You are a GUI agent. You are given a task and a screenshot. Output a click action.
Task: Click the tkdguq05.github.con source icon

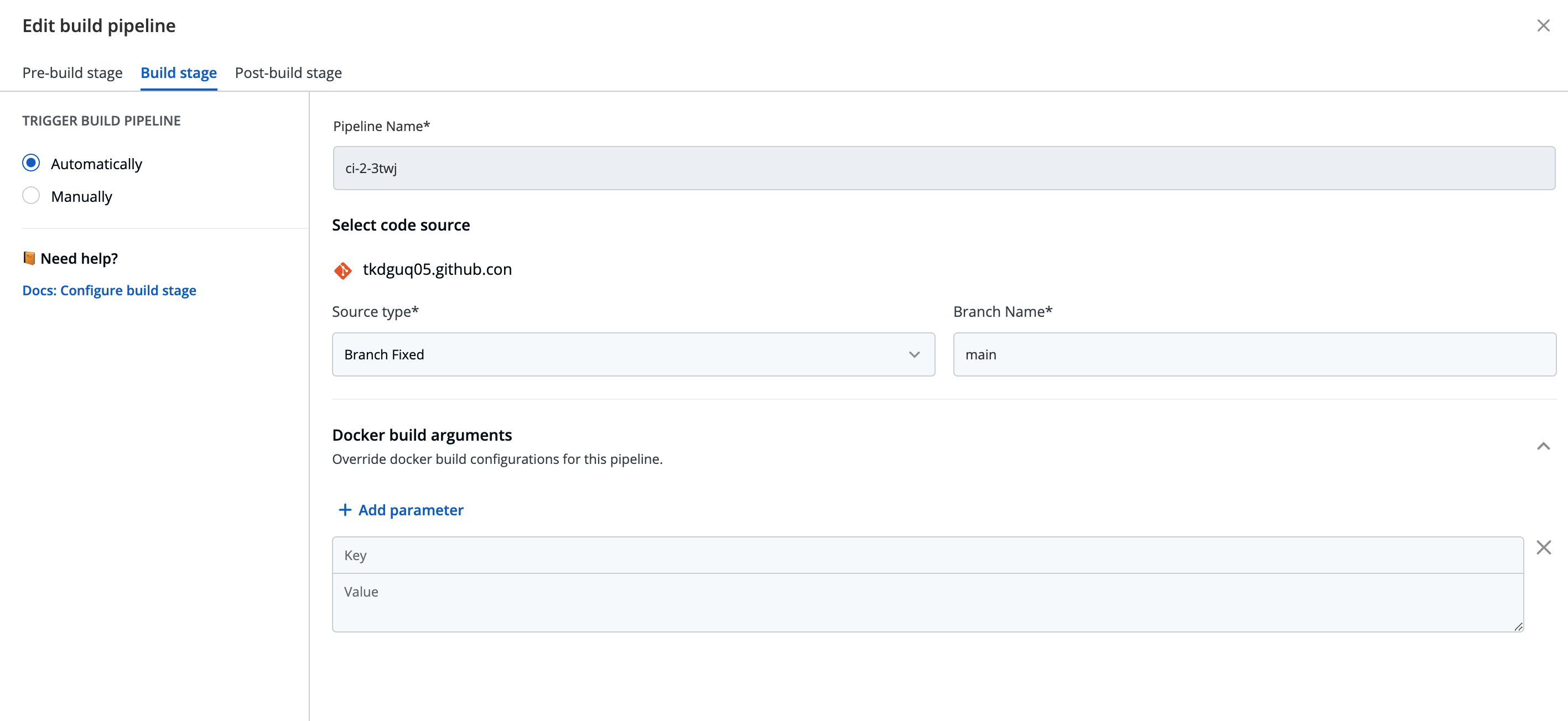(343, 270)
